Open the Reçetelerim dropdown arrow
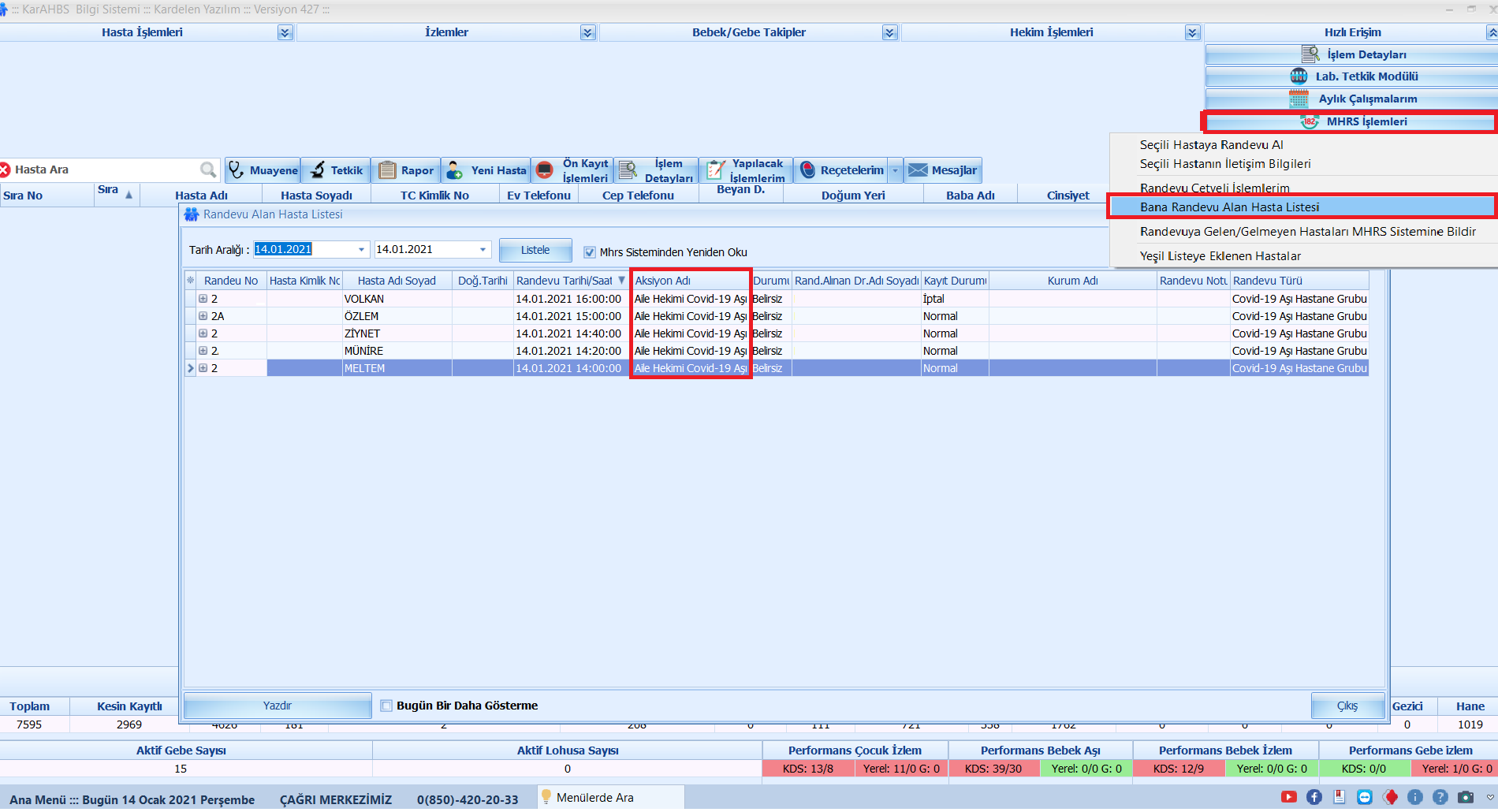1498x812 pixels. pyautogui.click(x=895, y=170)
